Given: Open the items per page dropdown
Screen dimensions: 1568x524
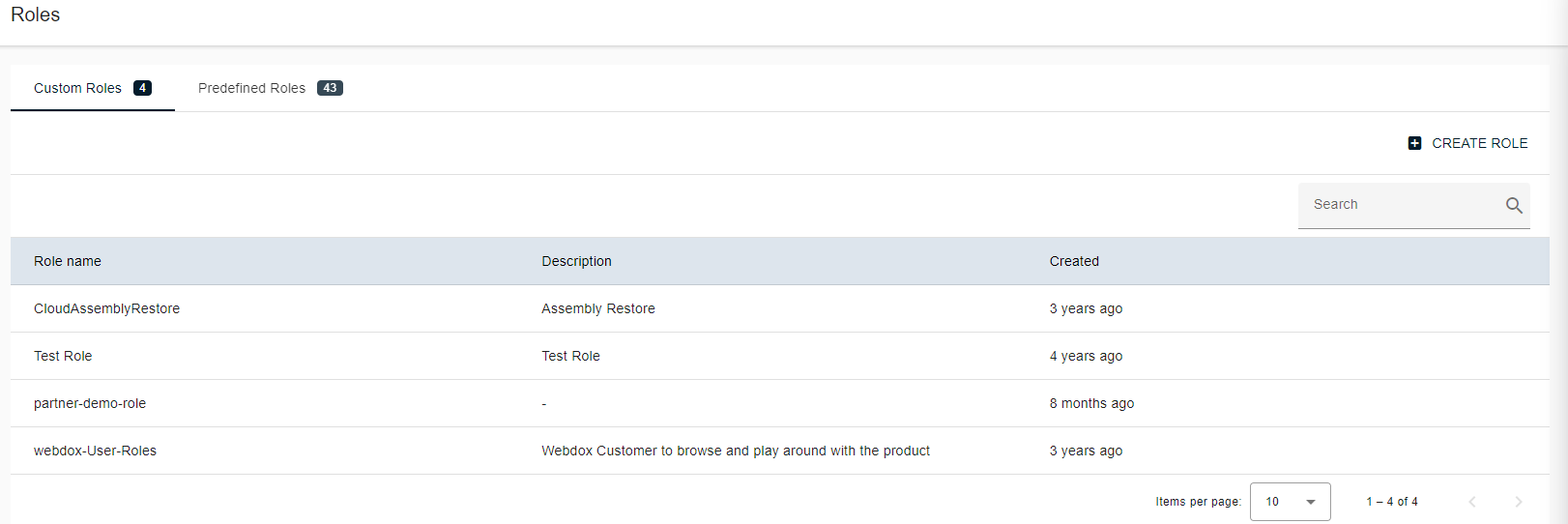Looking at the screenshot, I should click(1290, 502).
